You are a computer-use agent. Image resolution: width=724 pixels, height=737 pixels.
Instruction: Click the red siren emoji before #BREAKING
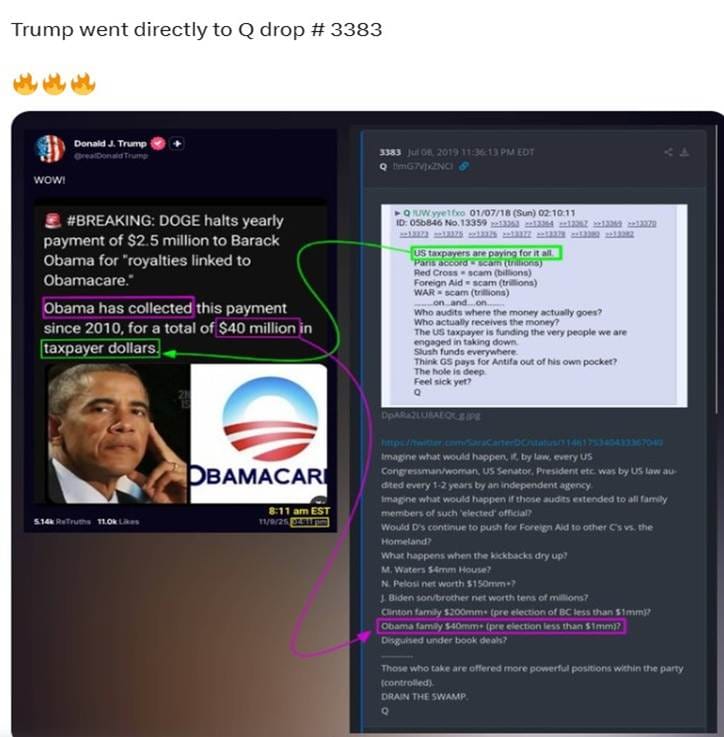click(53, 220)
